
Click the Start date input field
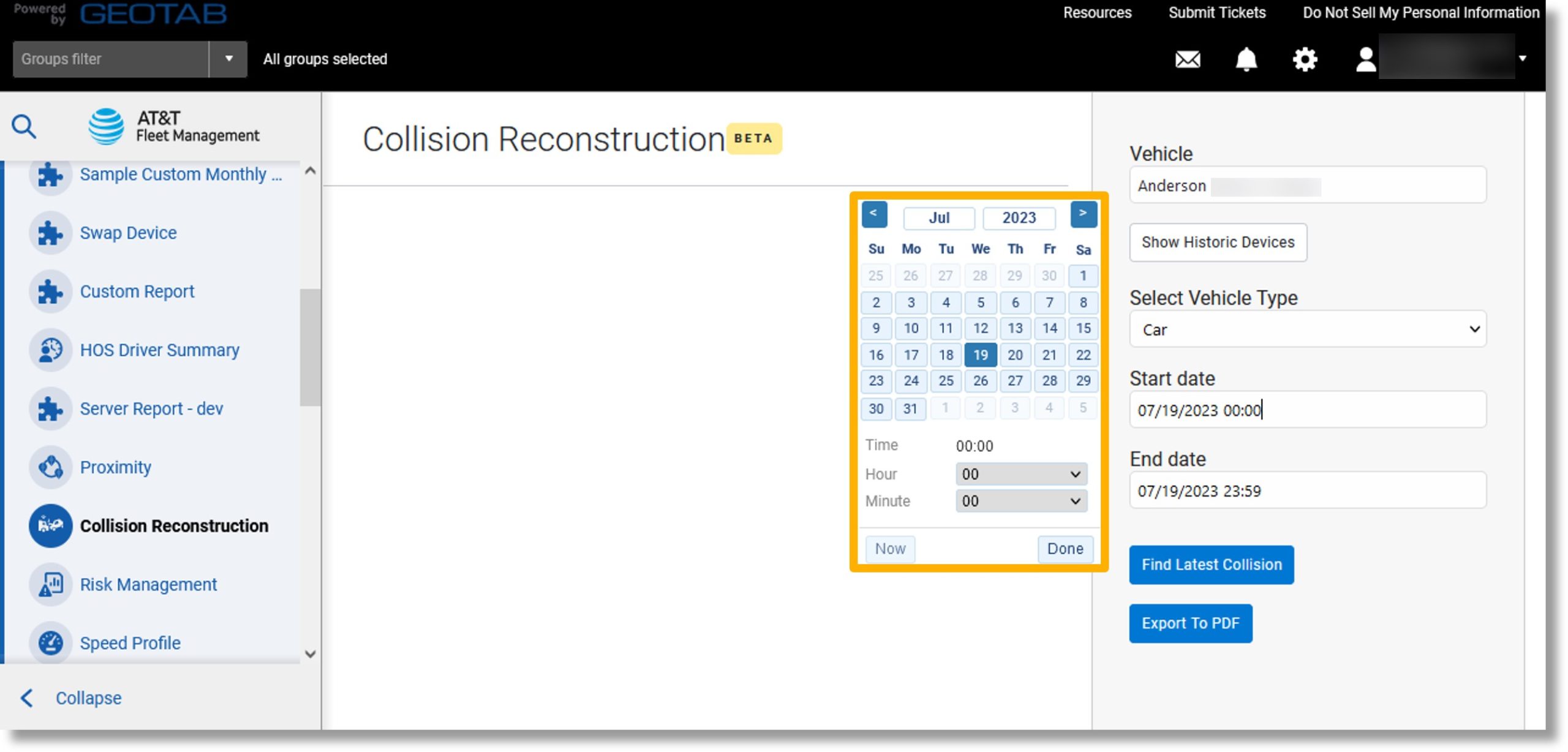tap(1307, 409)
